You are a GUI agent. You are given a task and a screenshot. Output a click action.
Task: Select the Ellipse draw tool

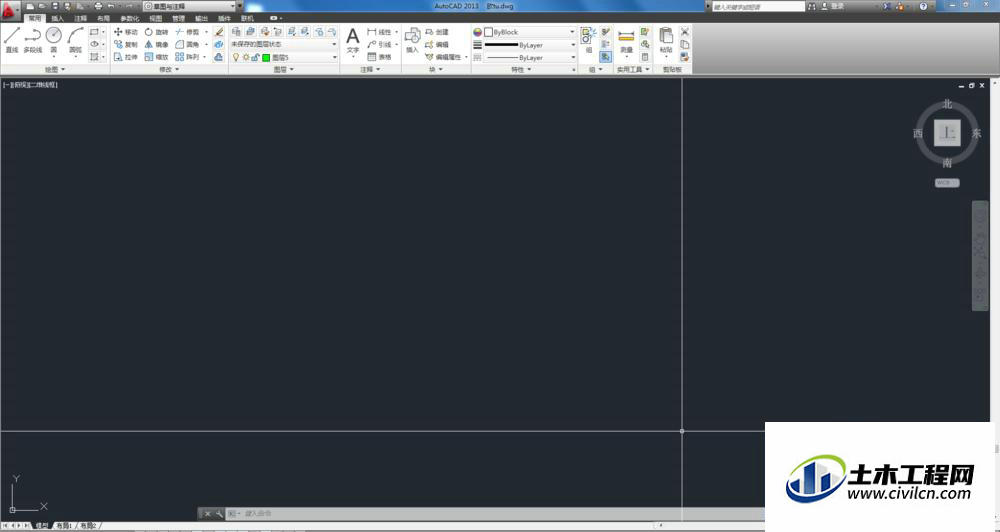point(94,44)
